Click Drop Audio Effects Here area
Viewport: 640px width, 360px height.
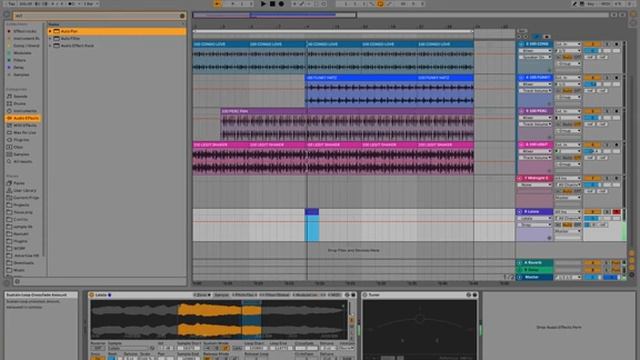click(558, 327)
